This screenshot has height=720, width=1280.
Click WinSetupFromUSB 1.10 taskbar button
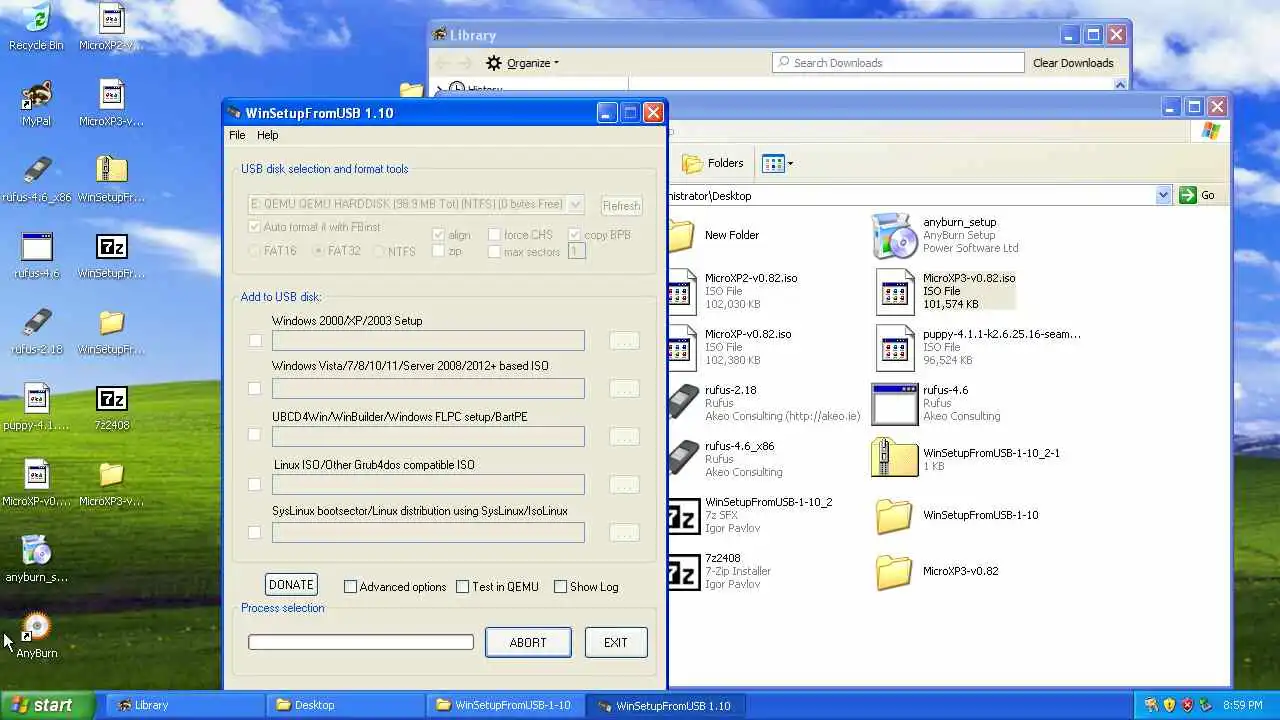(664, 705)
